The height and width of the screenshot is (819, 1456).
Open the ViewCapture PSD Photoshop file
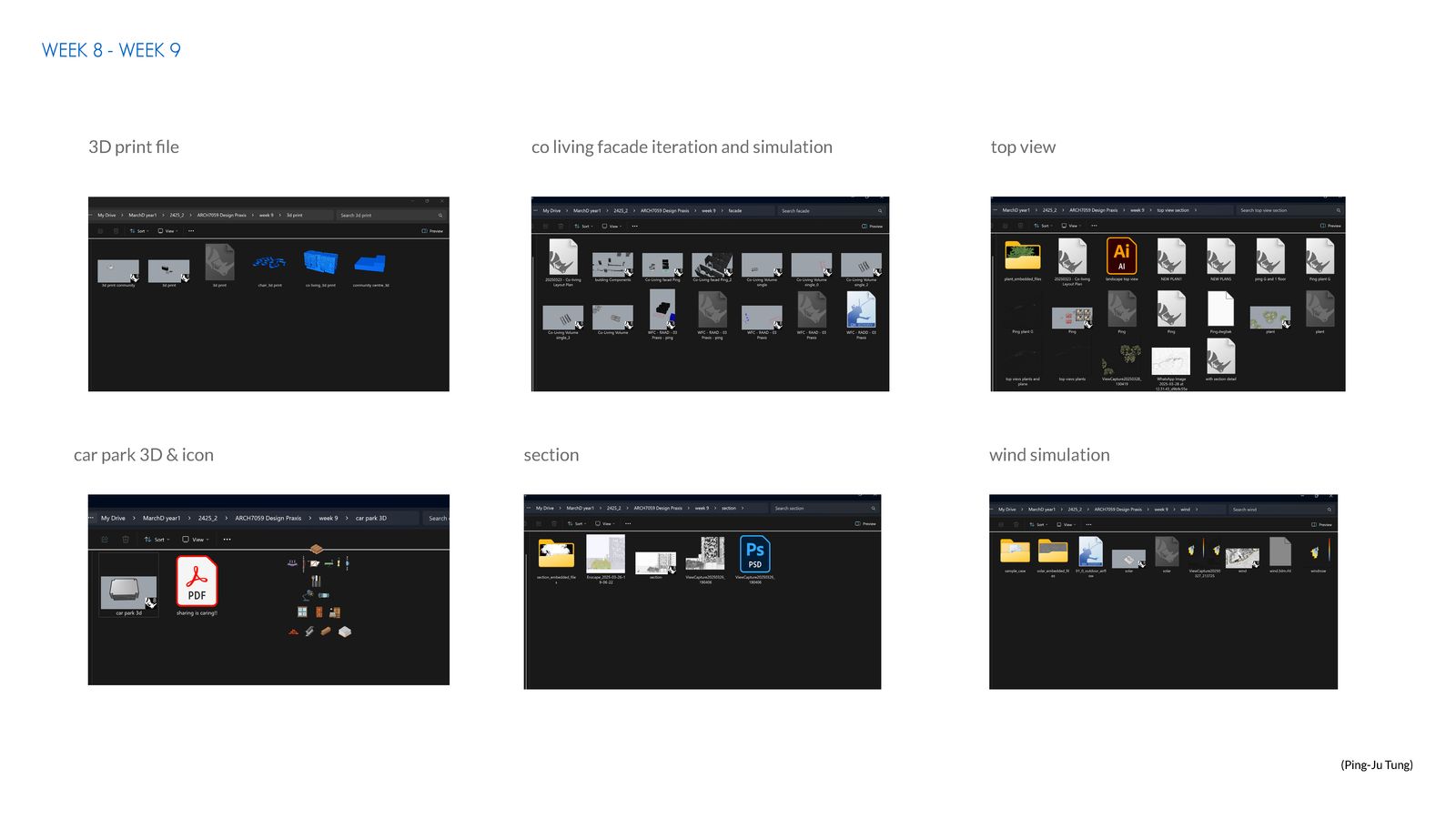pyautogui.click(x=754, y=555)
